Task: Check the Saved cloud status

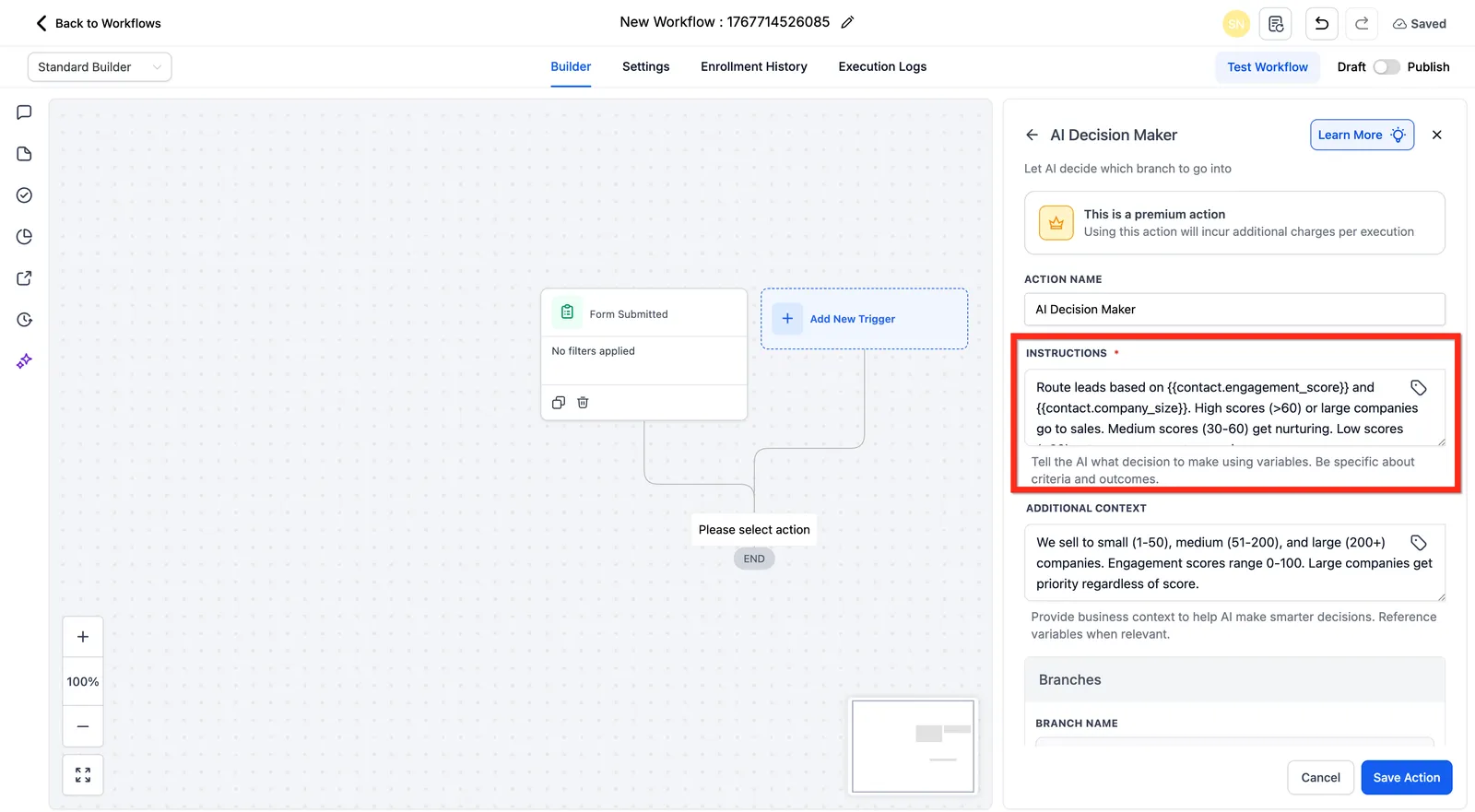Action: (1419, 24)
